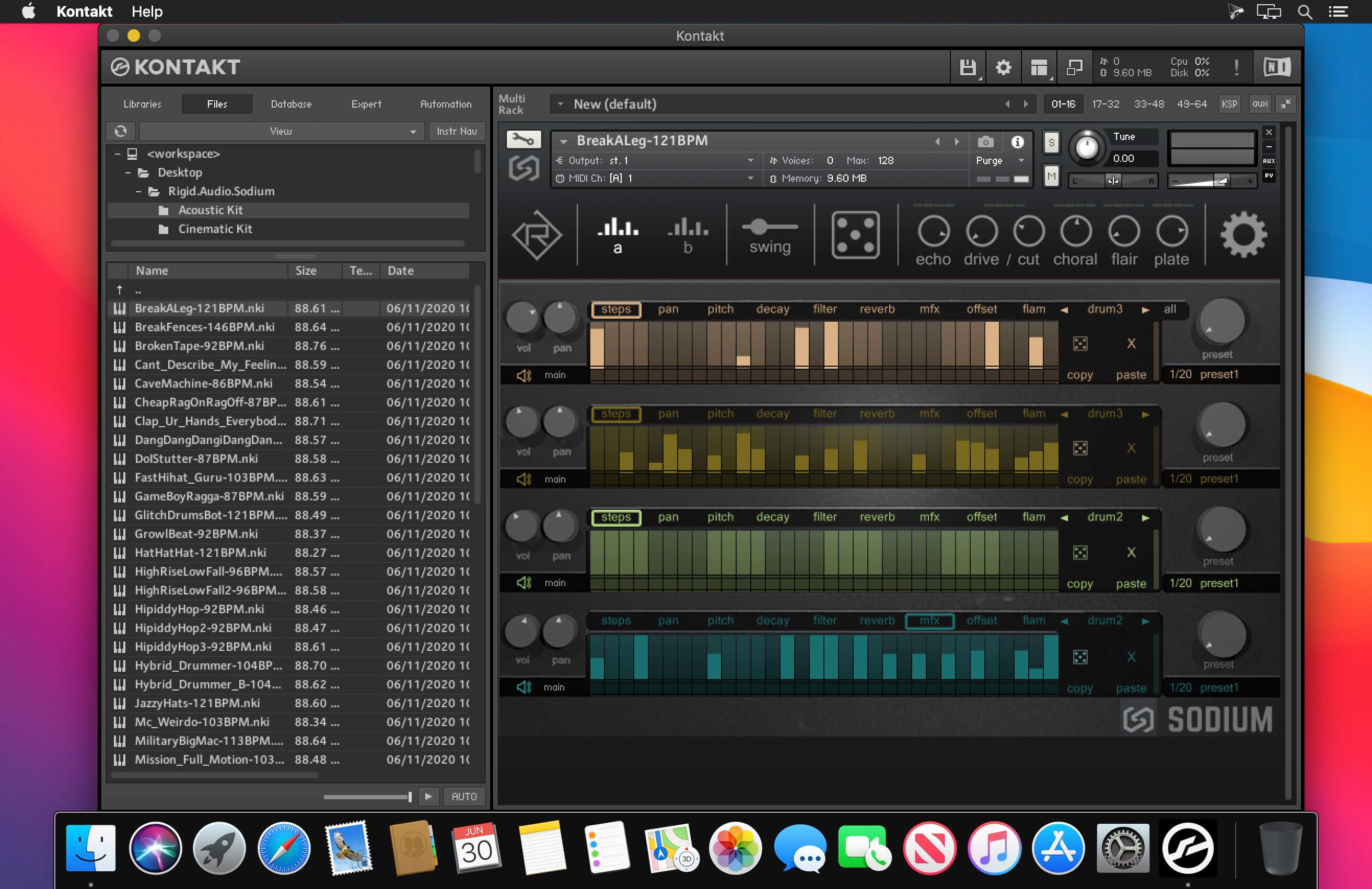The width and height of the screenshot is (1372, 889).
Task: Click the browser play preview button
Action: click(x=428, y=796)
